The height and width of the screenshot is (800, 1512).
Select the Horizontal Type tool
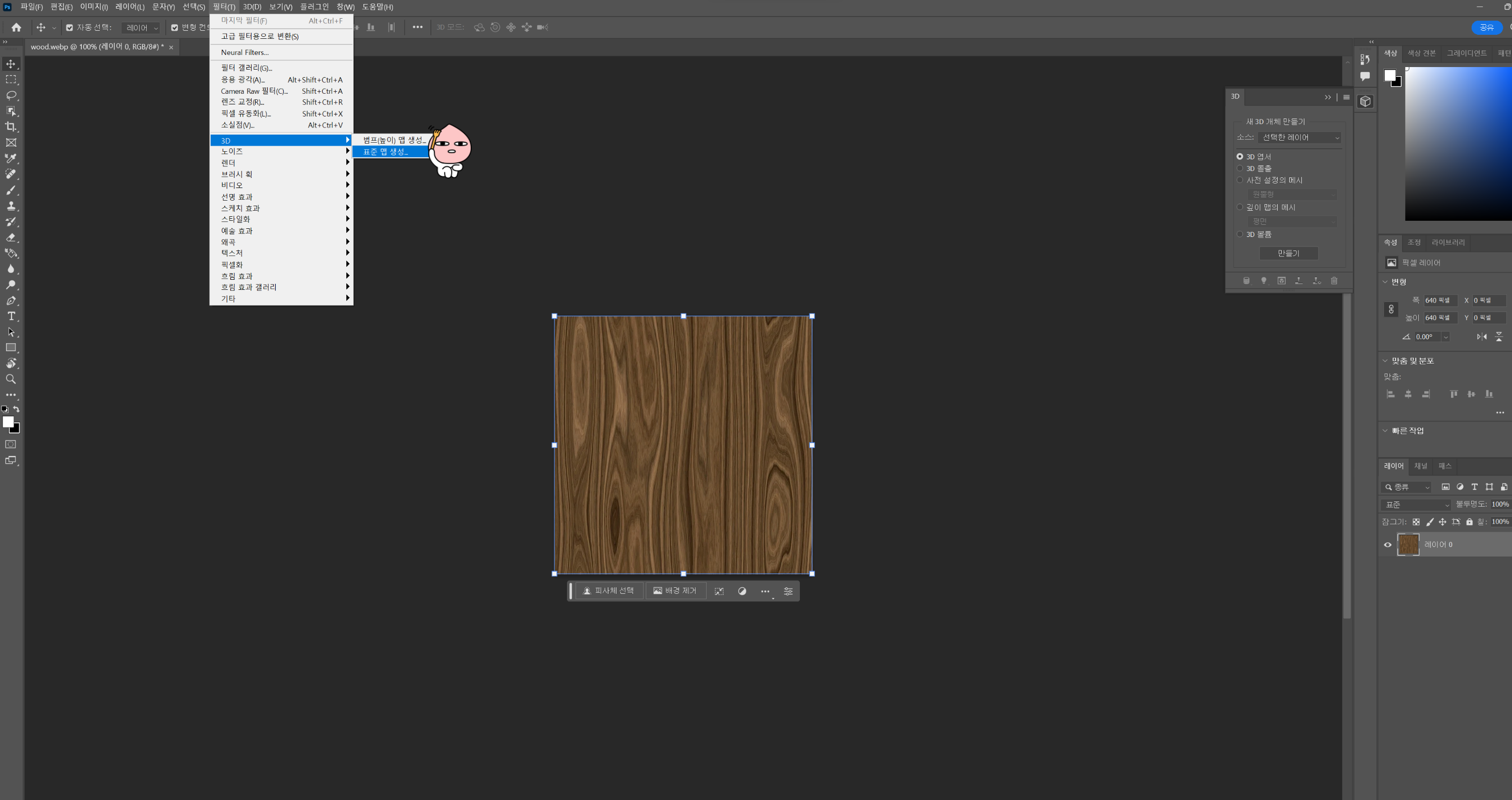pyautogui.click(x=11, y=317)
